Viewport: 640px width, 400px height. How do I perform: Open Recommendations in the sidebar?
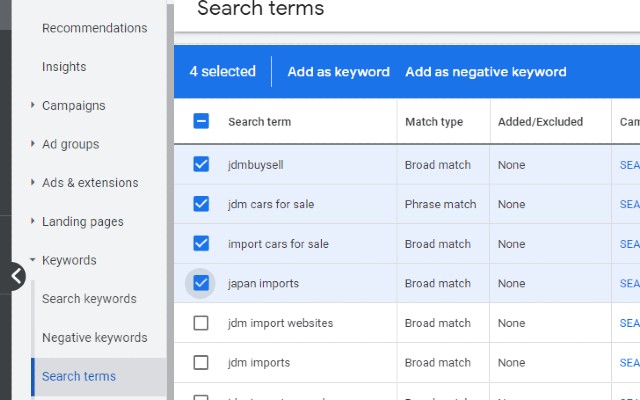(95, 28)
